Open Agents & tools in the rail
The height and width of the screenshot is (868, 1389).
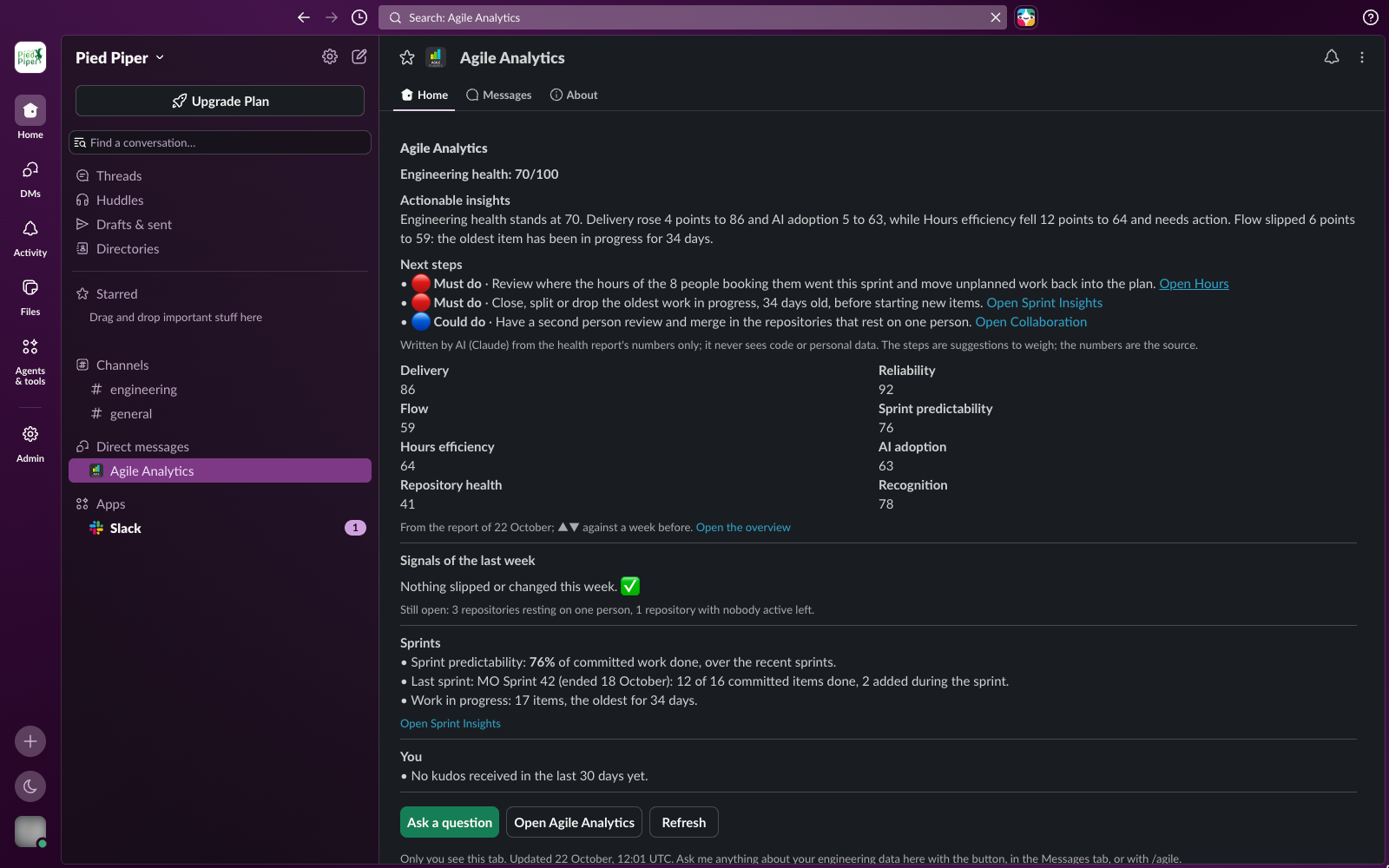[30, 361]
